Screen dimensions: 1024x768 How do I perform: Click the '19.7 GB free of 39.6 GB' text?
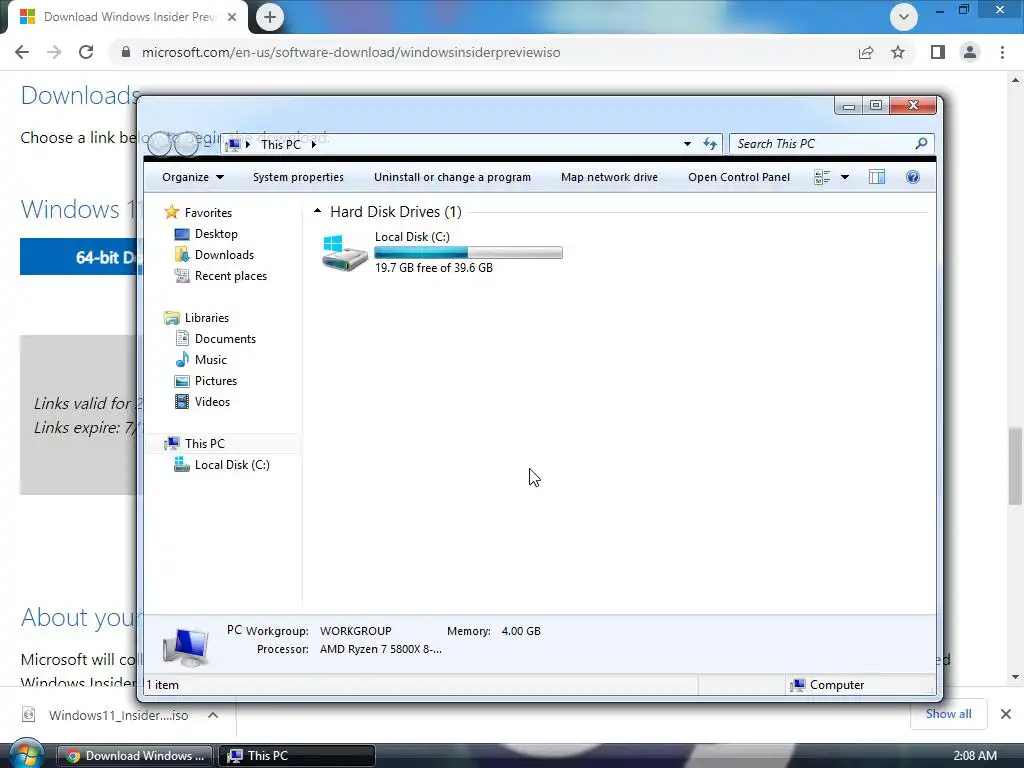pyautogui.click(x=434, y=268)
